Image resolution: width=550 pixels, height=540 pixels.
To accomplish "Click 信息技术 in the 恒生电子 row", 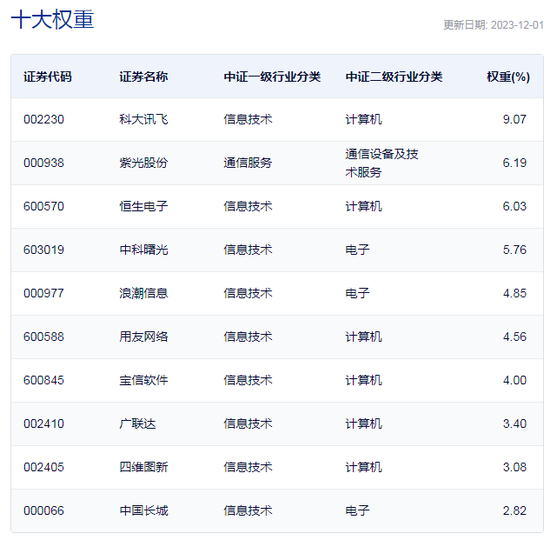I will coord(248,207).
